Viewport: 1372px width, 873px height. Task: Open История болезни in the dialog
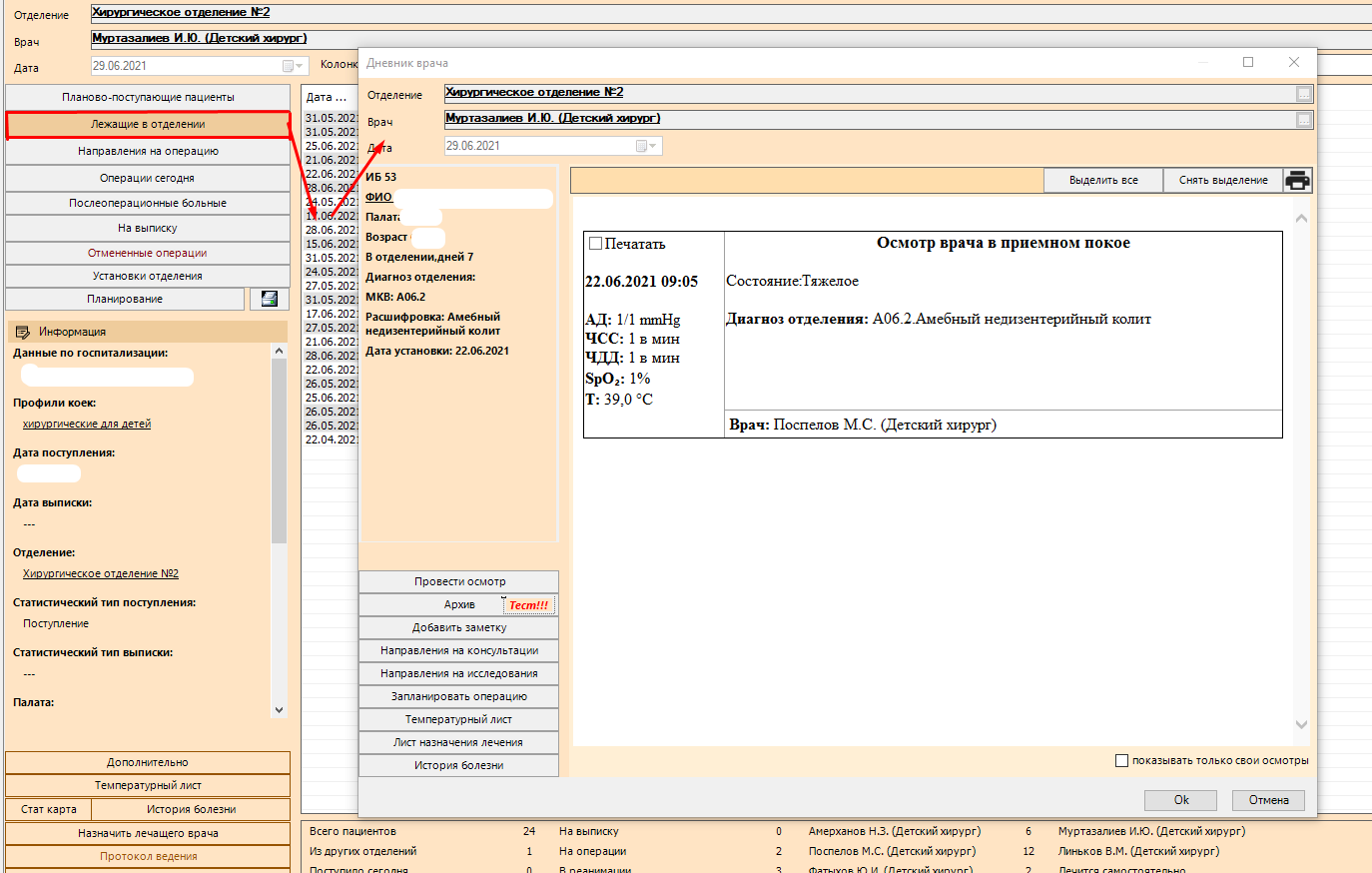[x=459, y=765]
